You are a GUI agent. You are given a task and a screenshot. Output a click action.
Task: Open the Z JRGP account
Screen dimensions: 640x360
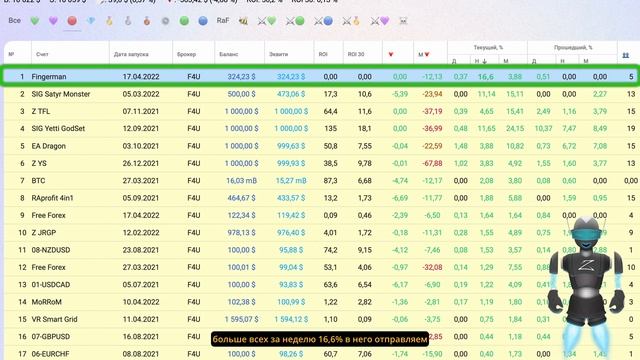click(x=44, y=232)
